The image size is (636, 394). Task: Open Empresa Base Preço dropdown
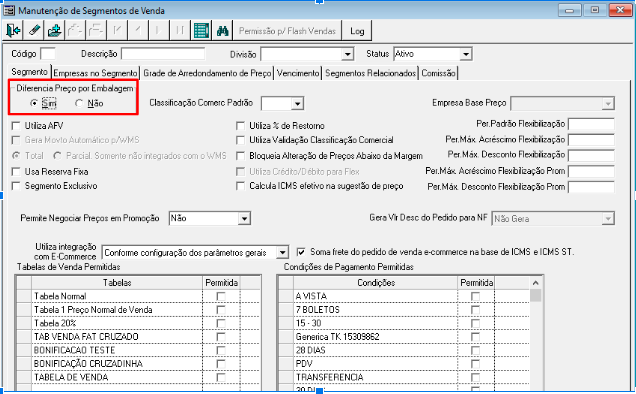tap(608, 104)
